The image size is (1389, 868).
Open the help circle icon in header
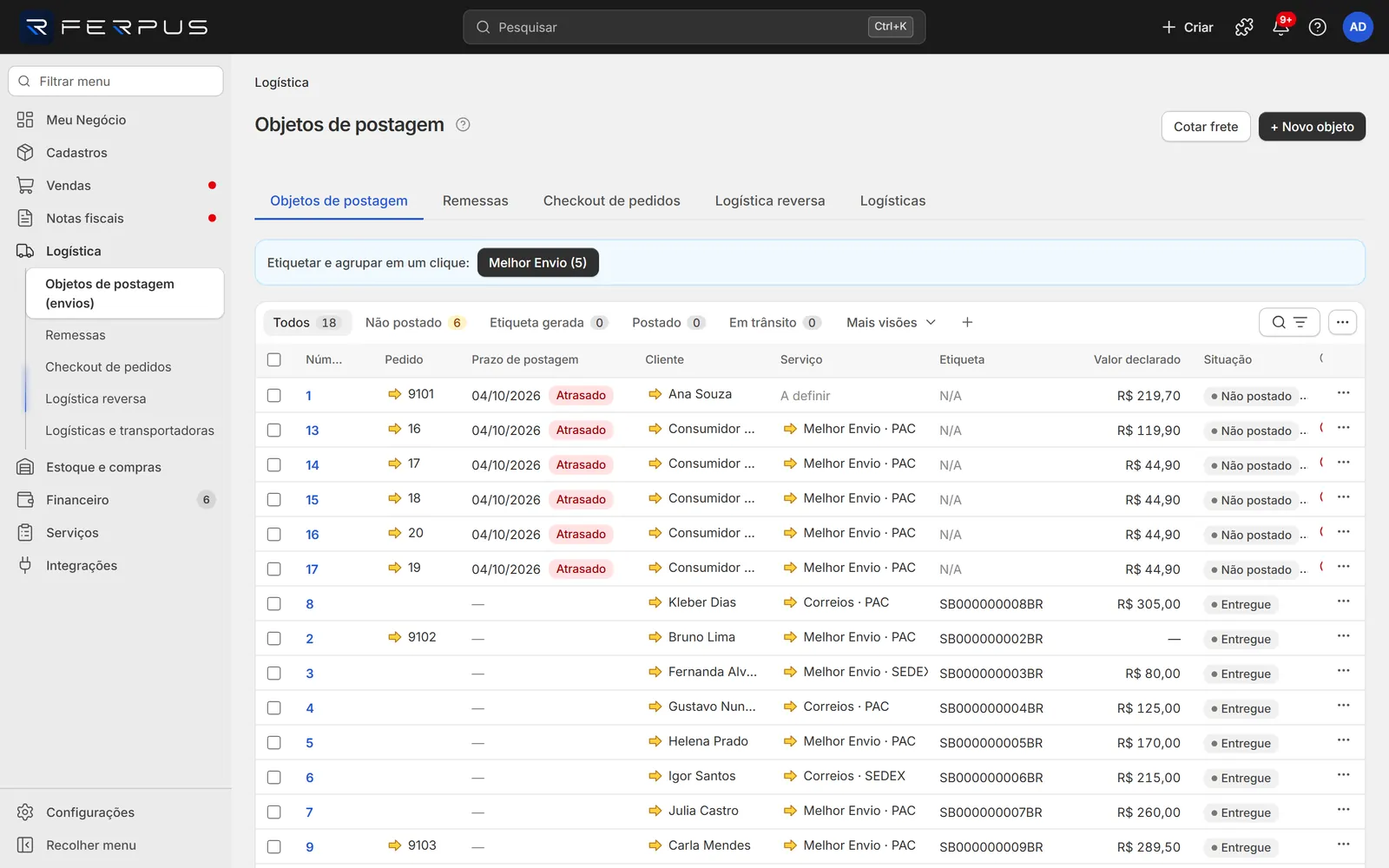coord(1317,27)
